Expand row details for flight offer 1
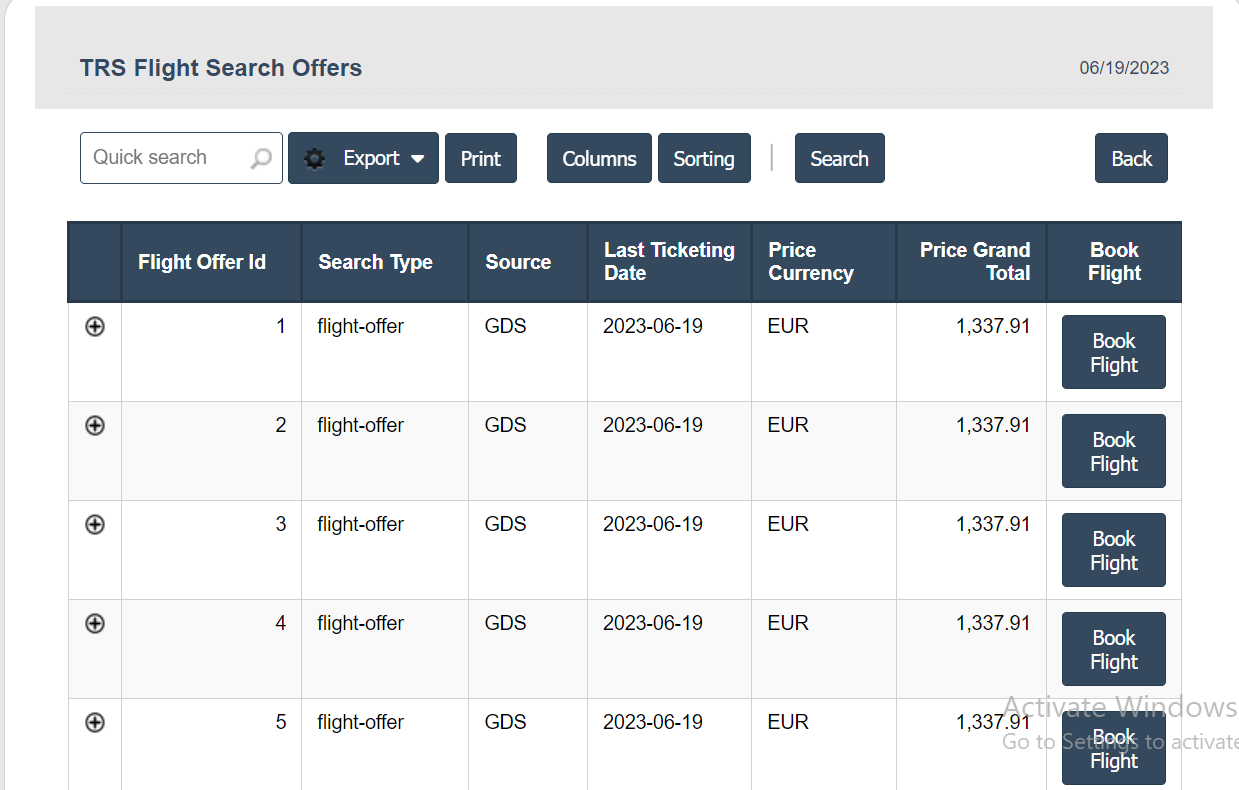This screenshot has width=1239, height=790. click(95, 326)
